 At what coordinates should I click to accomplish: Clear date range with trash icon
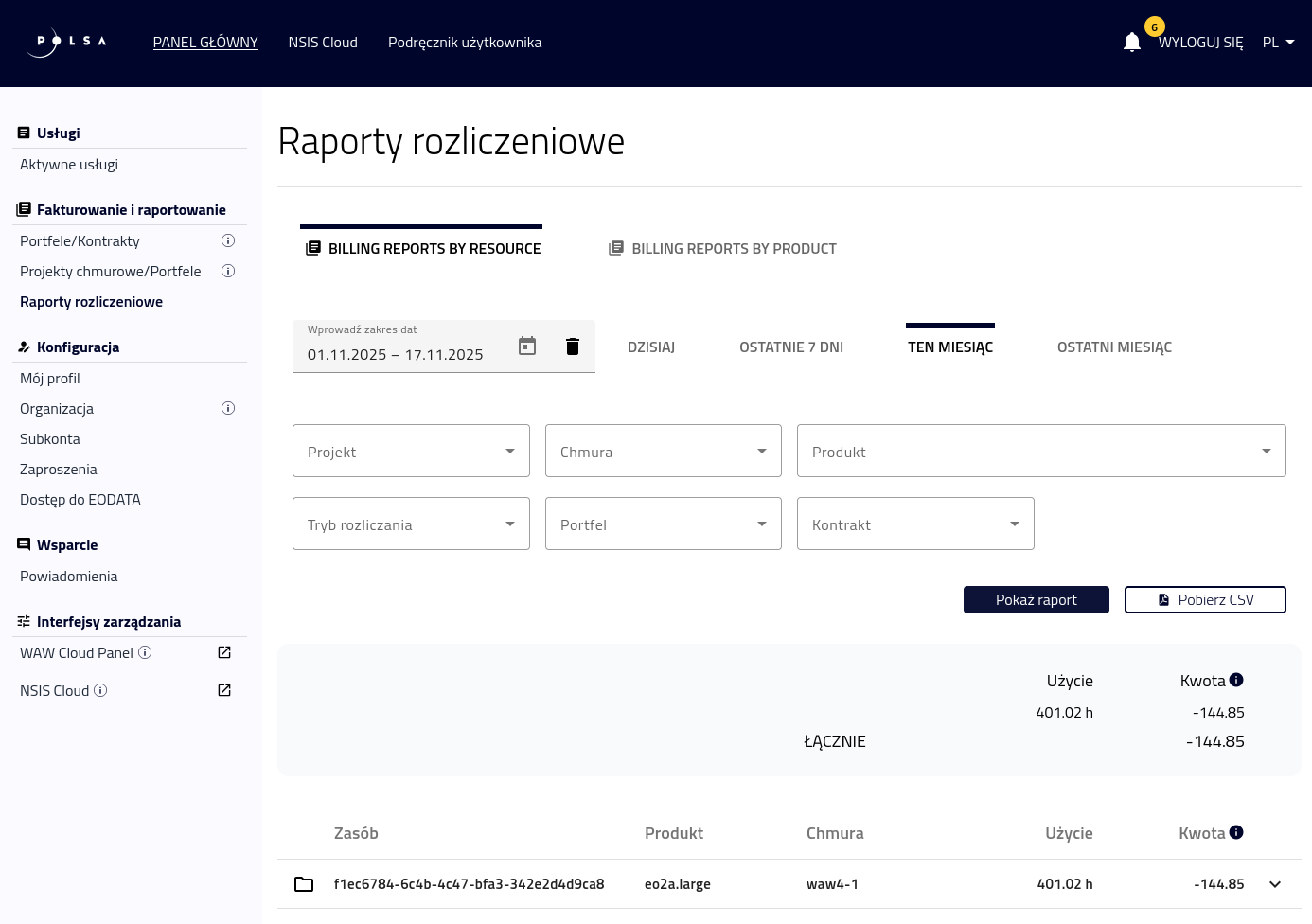(x=572, y=346)
